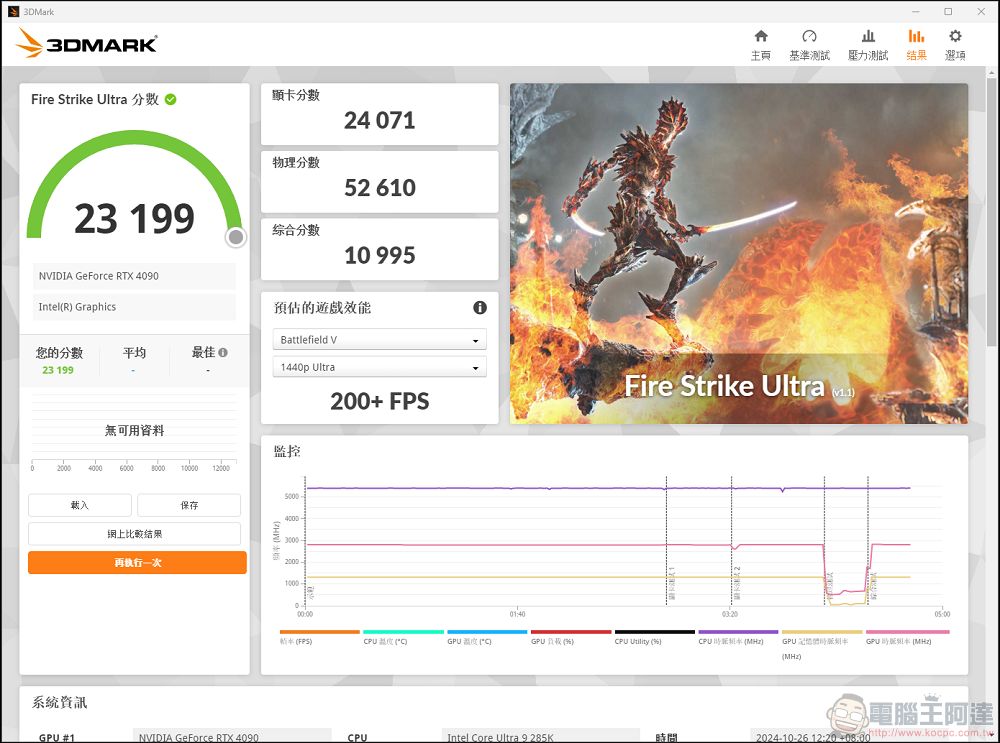Click the physics score 52 610
Screen dimensions: 1000x743
(379, 188)
